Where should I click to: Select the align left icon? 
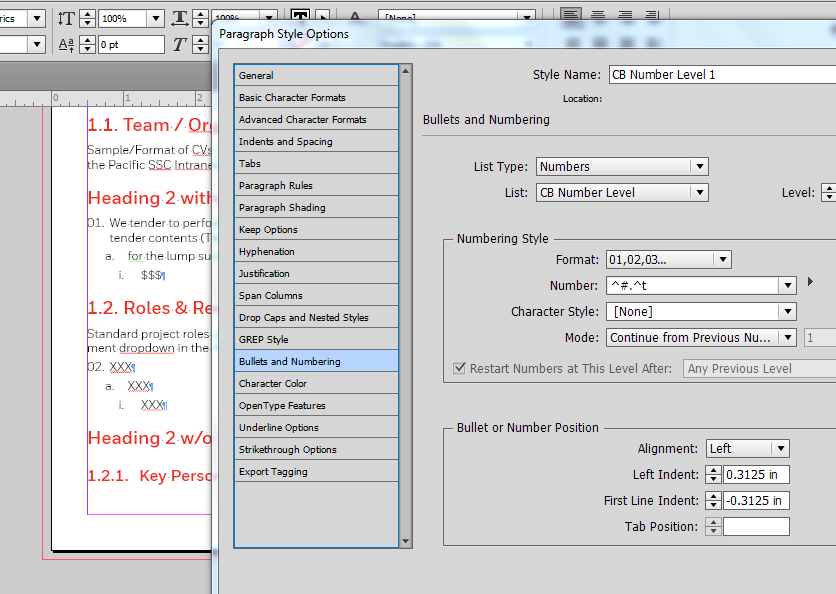click(571, 14)
